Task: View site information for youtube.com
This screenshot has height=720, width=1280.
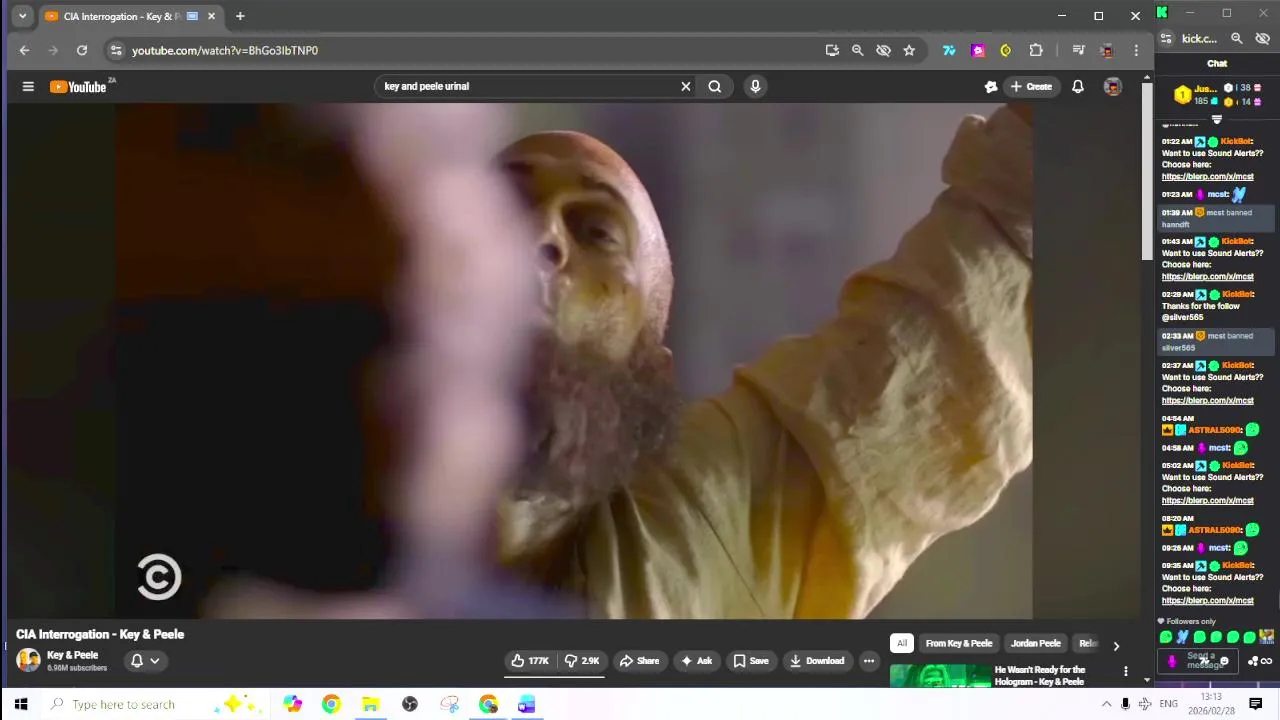Action: [x=116, y=50]
